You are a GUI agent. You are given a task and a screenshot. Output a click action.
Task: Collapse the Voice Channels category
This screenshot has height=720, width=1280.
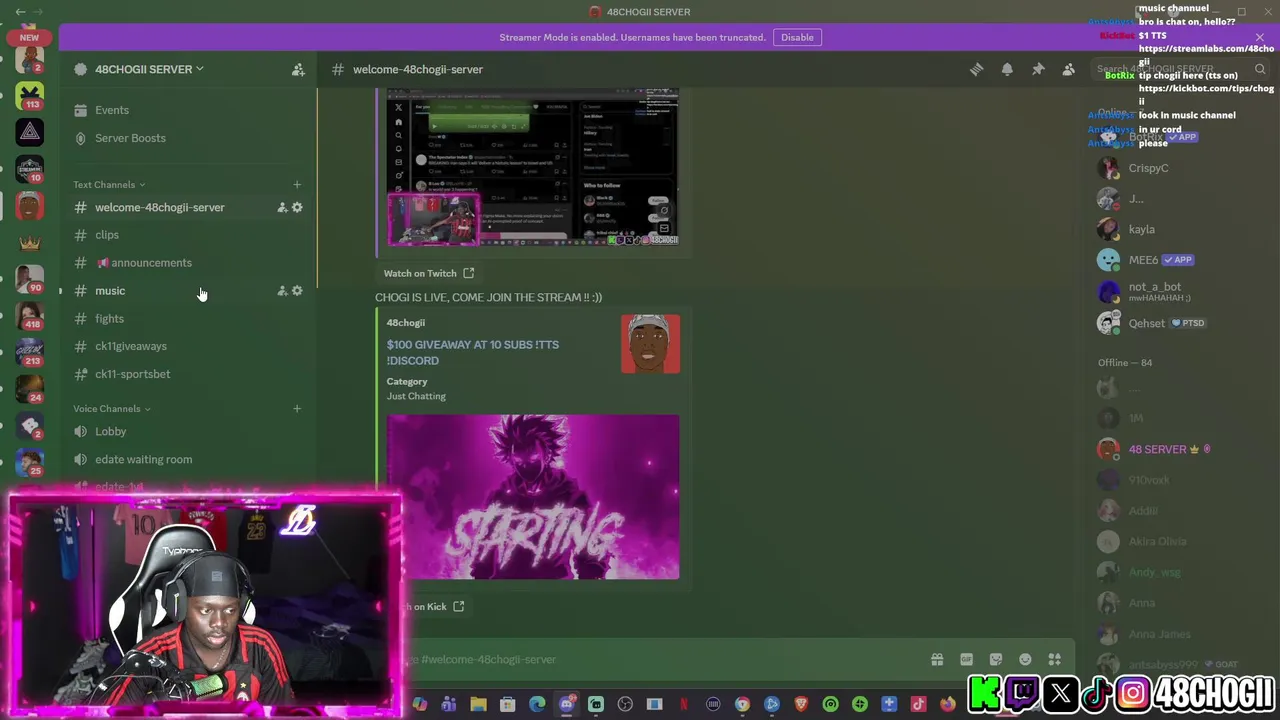tap(112, 408)
